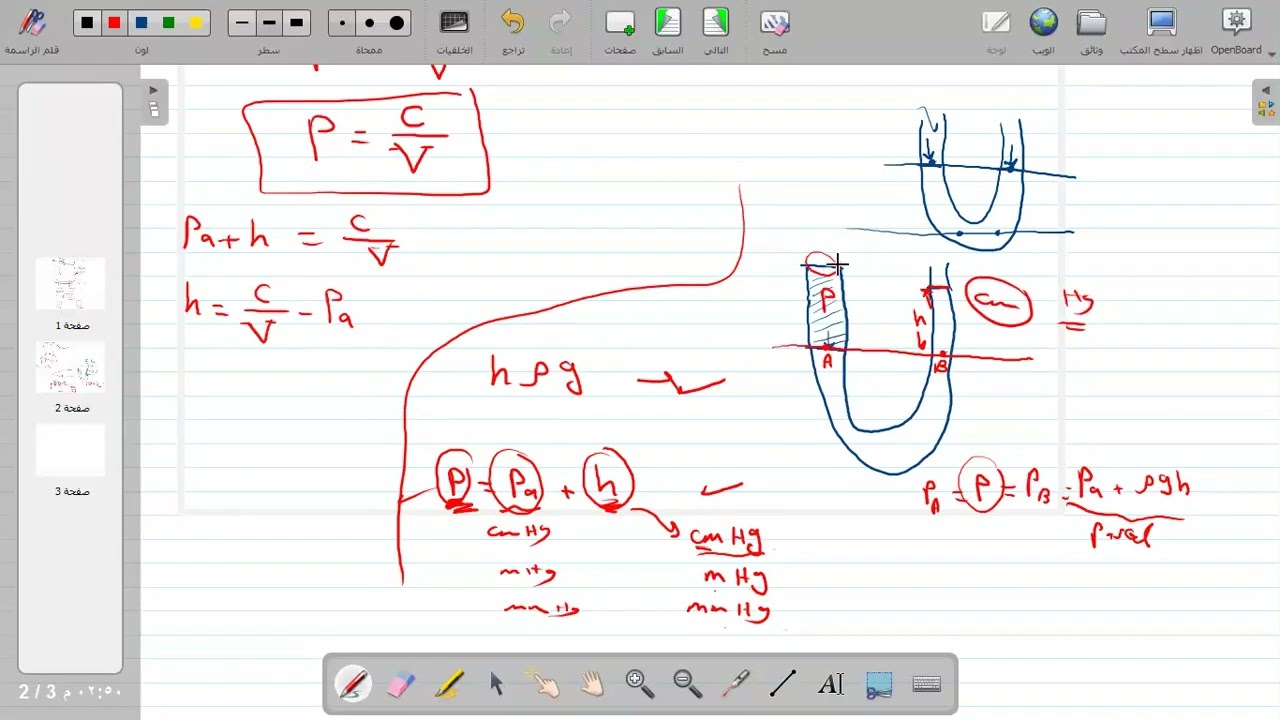Choose the medium line width
The image size is (1280, 720).
tap(269, 23)
